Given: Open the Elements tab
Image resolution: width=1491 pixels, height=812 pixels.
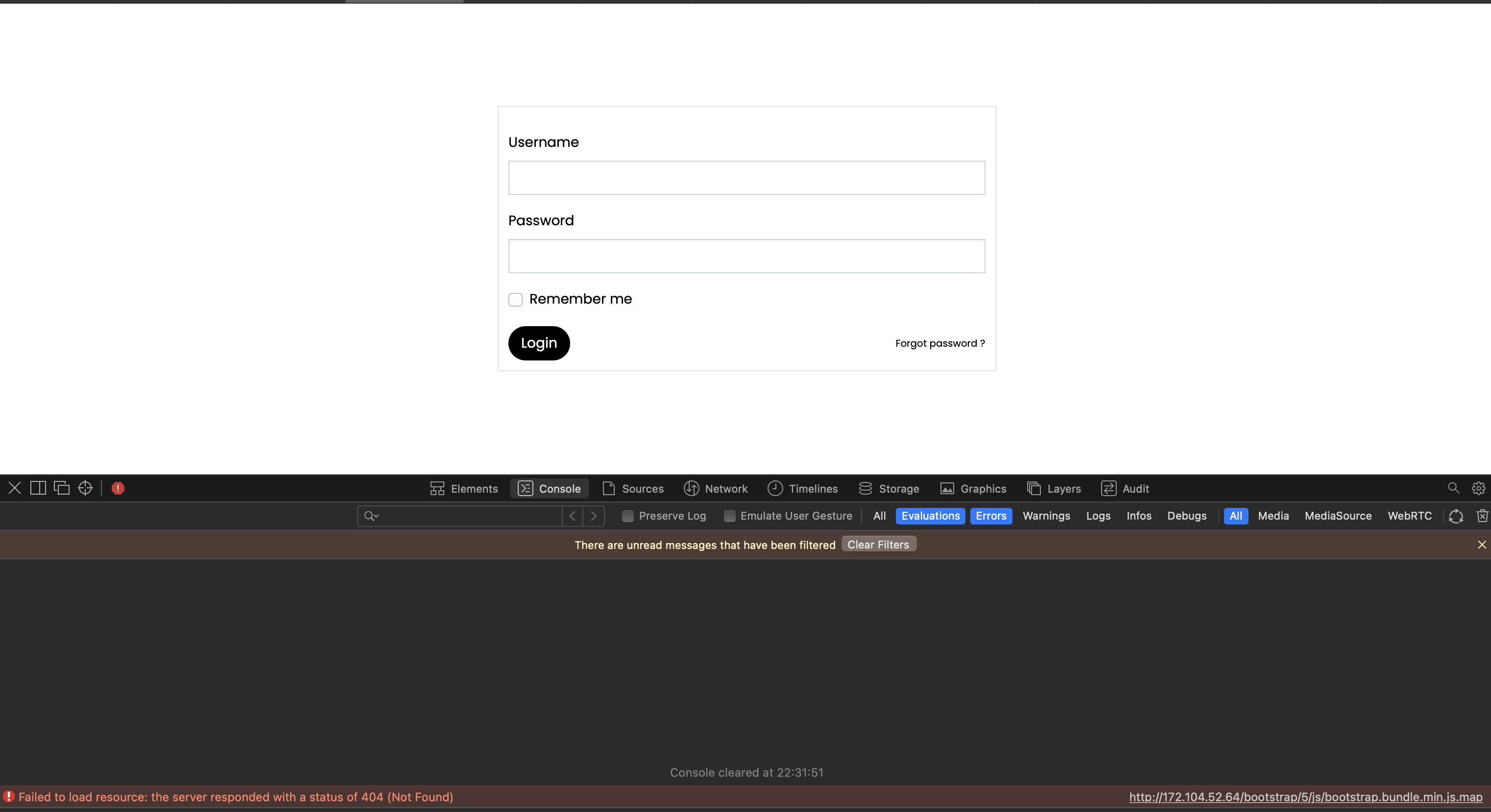Looking at the screenshot, I should pos(464,488).
